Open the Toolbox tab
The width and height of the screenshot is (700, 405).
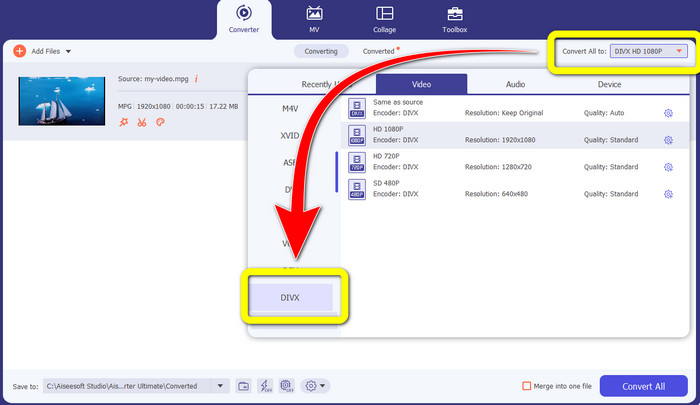click(x=454, y=20)
